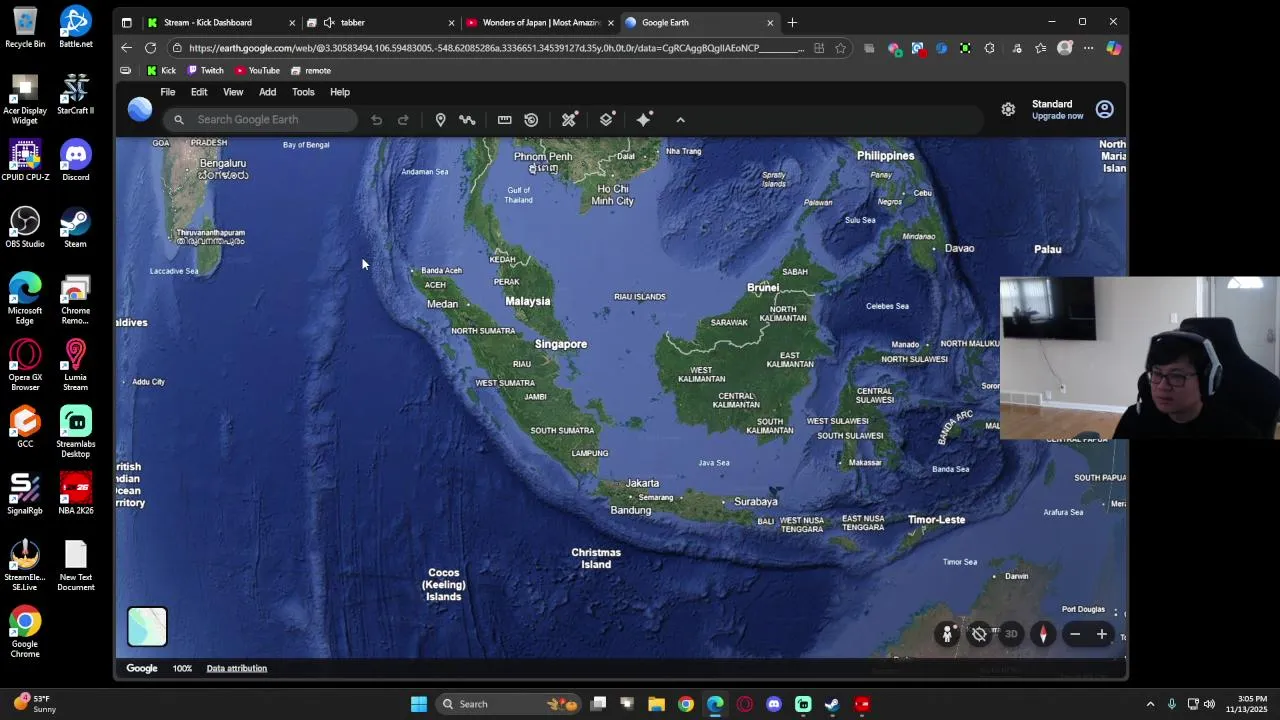1280x720 pixels.
Task: Select the add placemark pin tool
Action: 440,120
